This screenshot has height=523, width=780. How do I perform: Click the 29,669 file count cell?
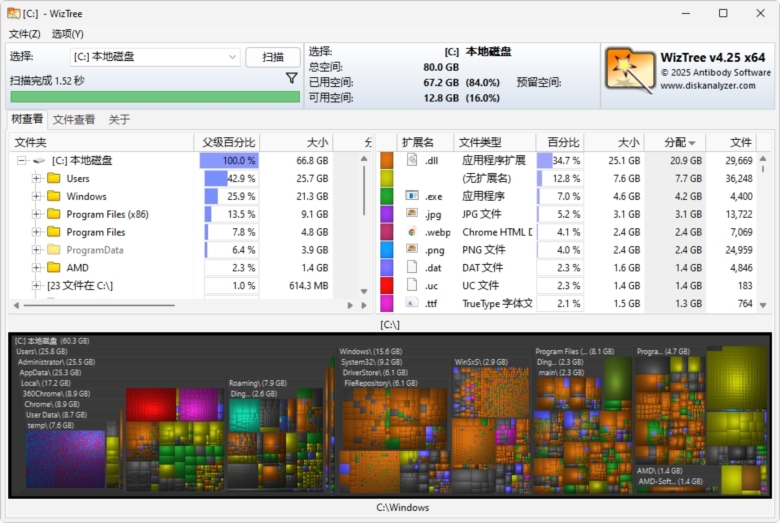click(x=739, y=160)
